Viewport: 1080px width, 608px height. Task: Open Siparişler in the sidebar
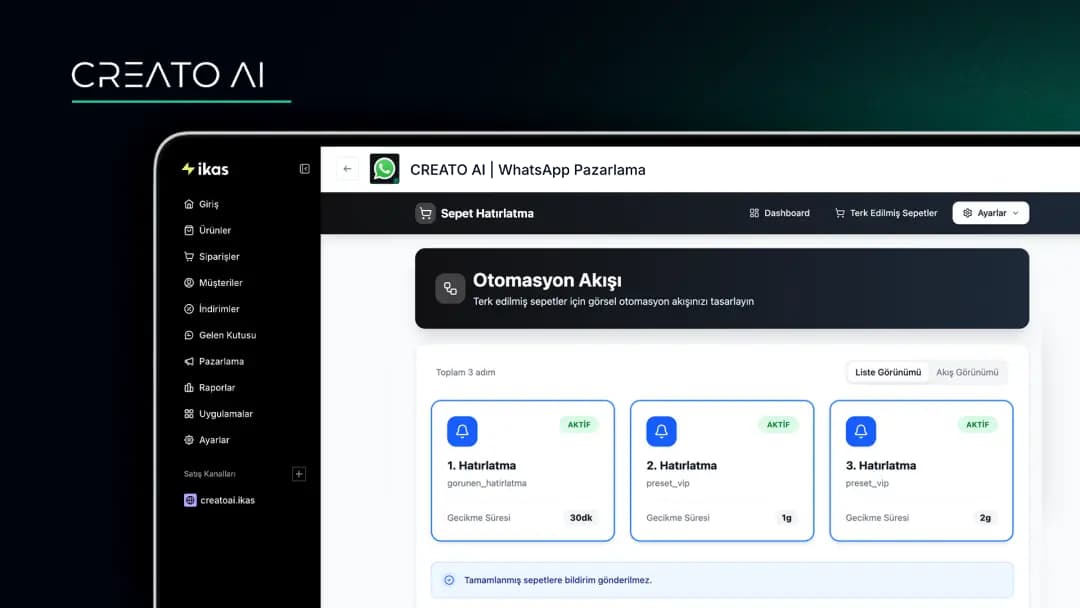point(218,257)
